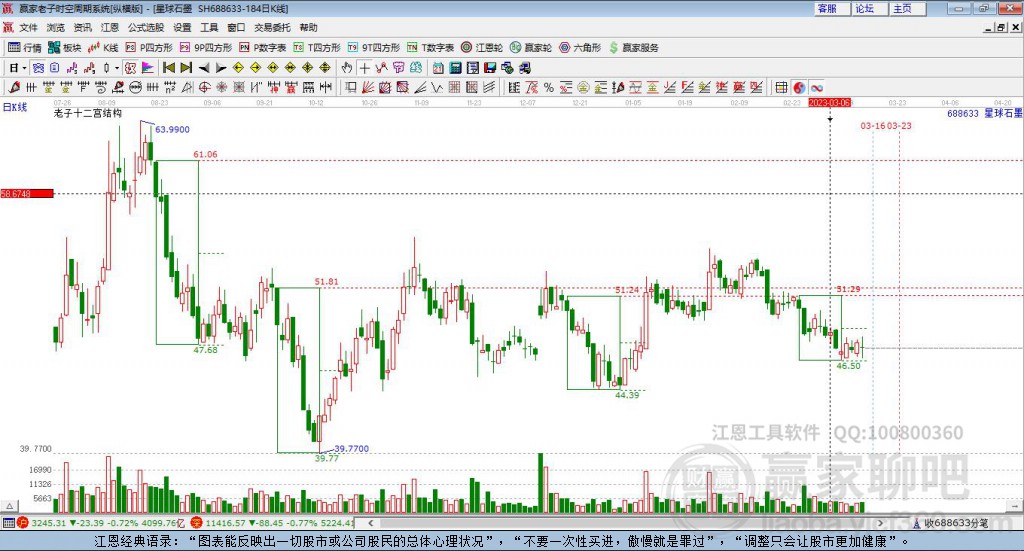Step back with the black left arrow
The width and height of the screenshot is (1024, 551).
click(x=204, y=68)
